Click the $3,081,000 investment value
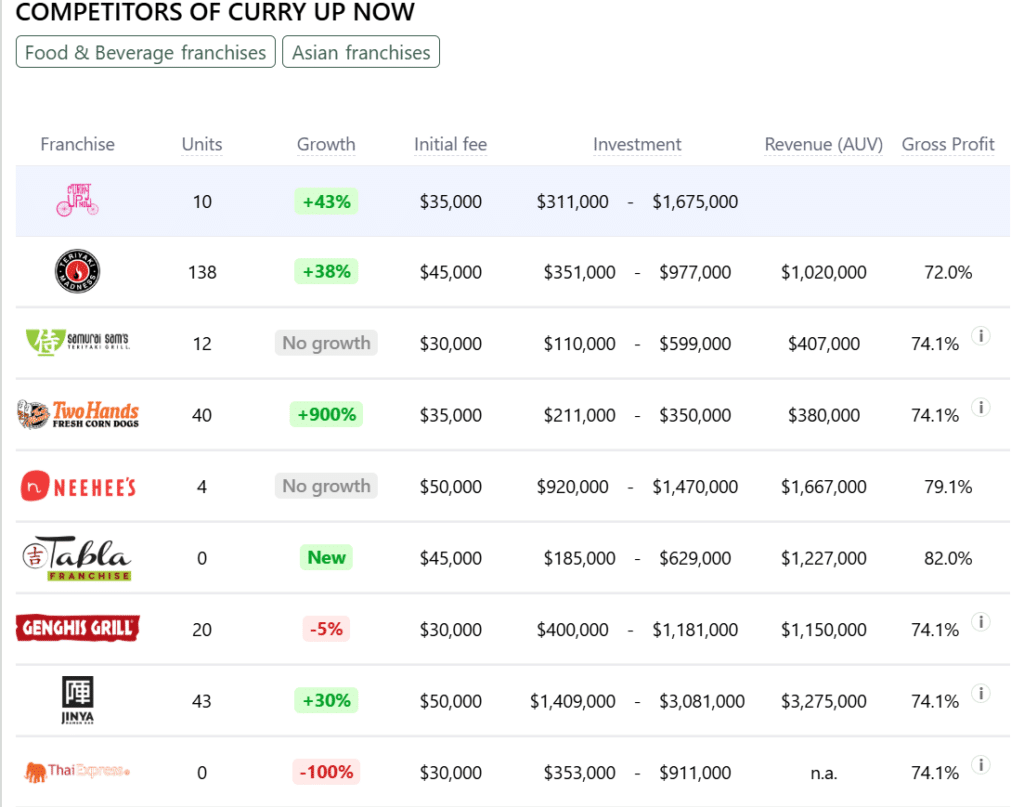This screenshot has width=1024, height=807. click(701, 701)
